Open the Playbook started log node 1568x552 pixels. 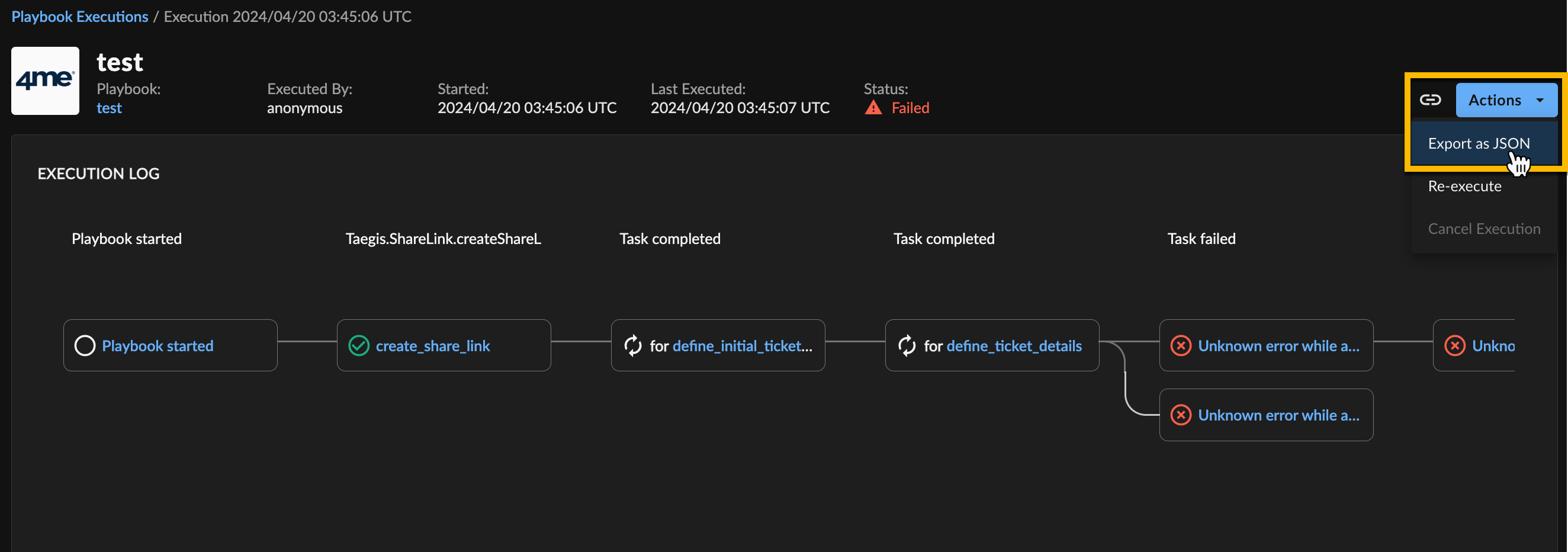click(x=171, y=346)
